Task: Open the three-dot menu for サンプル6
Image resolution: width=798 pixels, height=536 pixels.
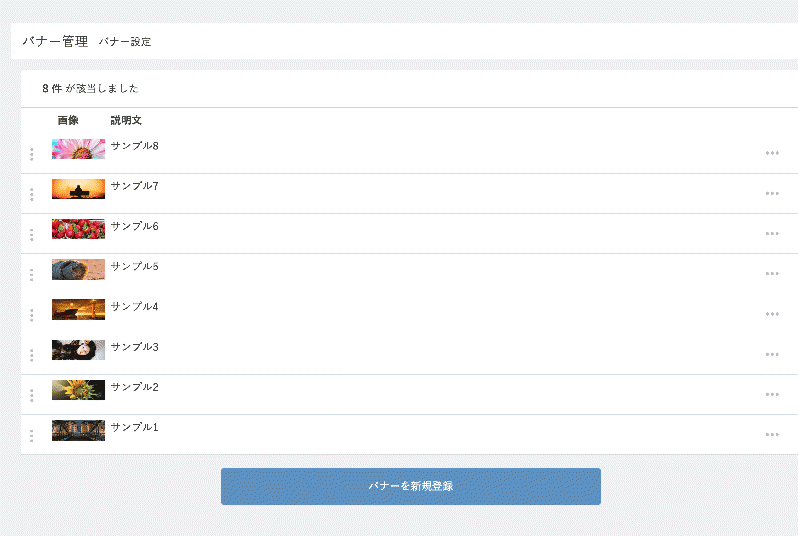Action: (772, 234)
